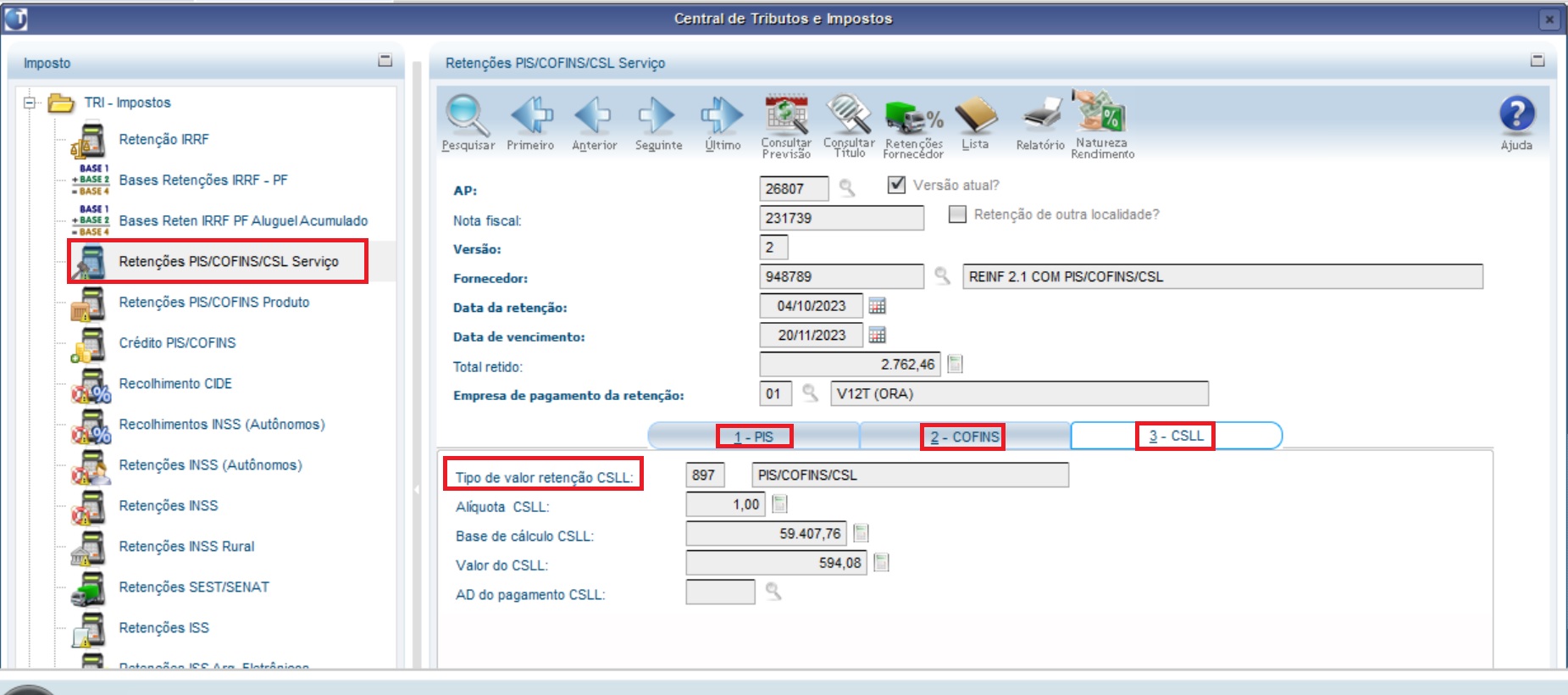Image resolution: width=1568 pixels, height=695 pixels.
Task: Minimize Retenções PIS/COFINS/CSL Serviço panel
Action: coord(1538,61)
